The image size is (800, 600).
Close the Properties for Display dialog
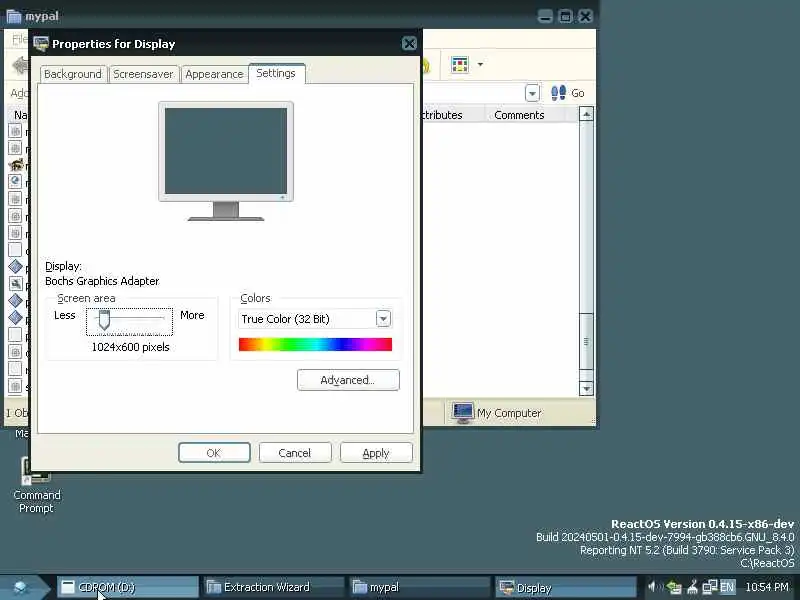pyautogui.click(x=409, y=43)
